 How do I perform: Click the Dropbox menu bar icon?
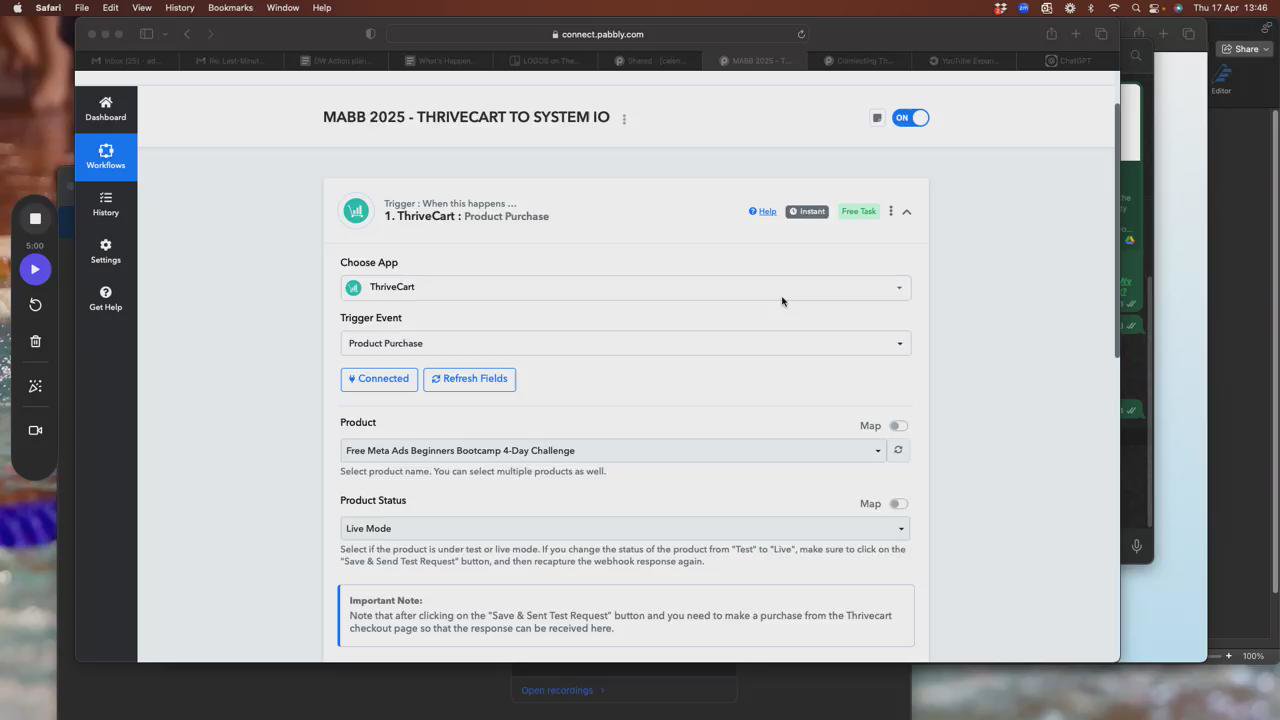tap(1001, 8)
